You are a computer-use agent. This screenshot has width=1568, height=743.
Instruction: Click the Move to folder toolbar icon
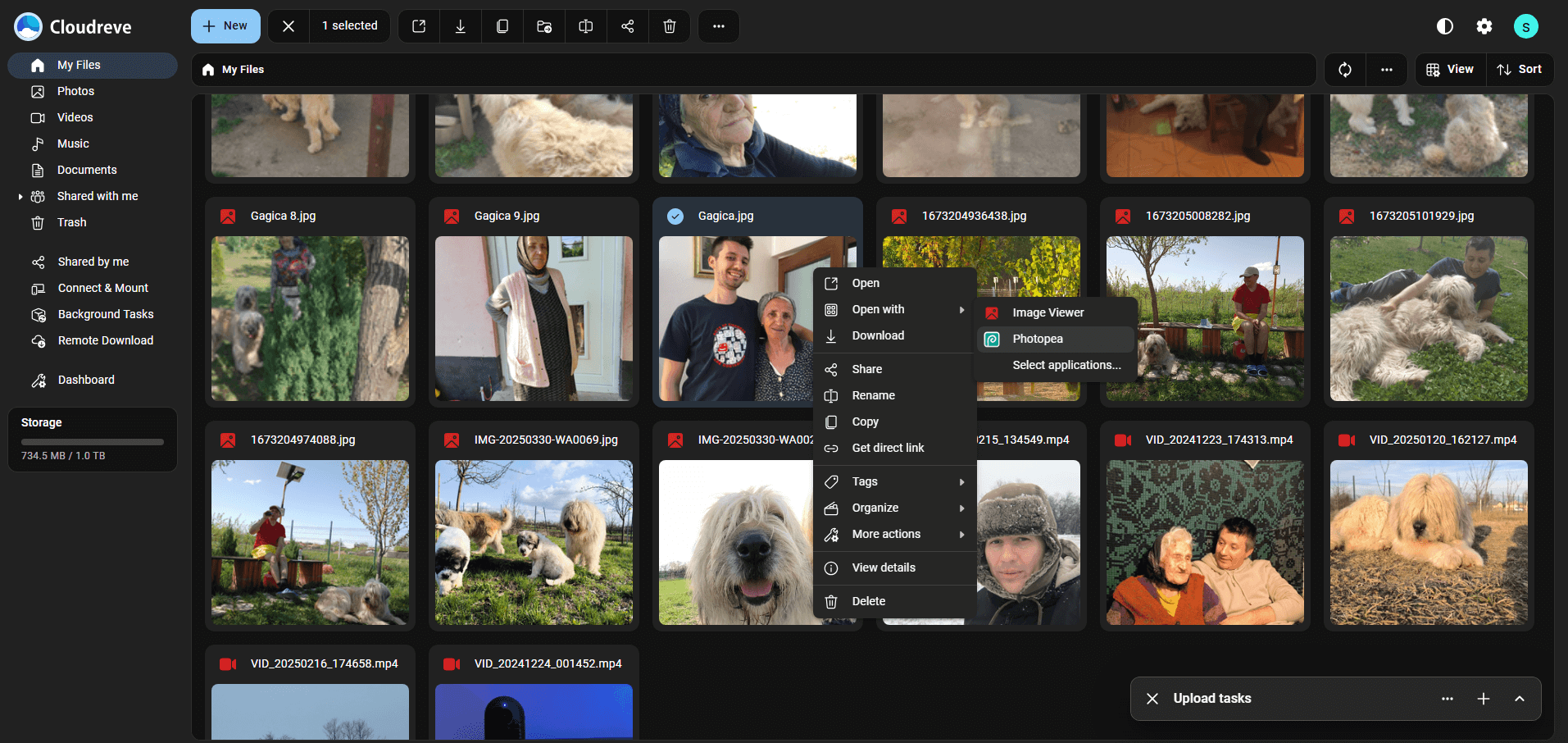tap(544, 26)
